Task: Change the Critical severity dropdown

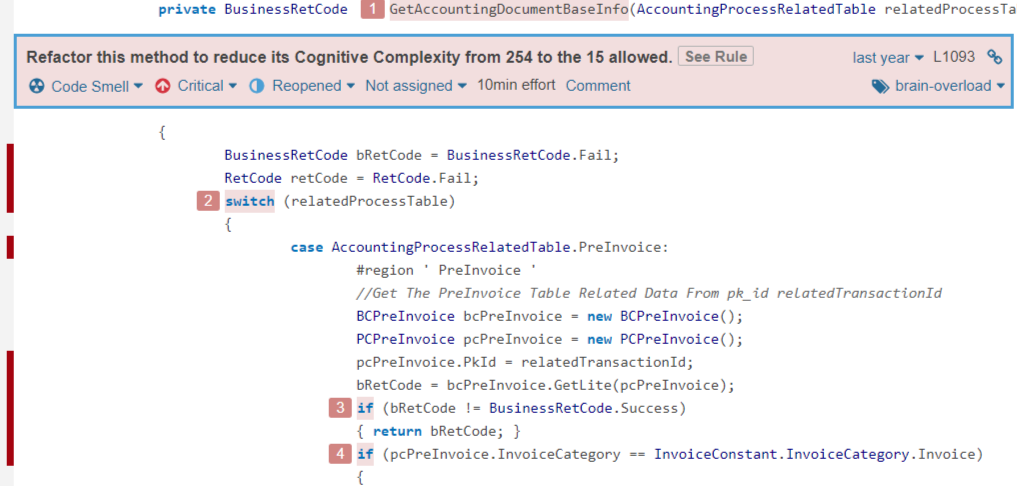Action: (x=196, y=86)
